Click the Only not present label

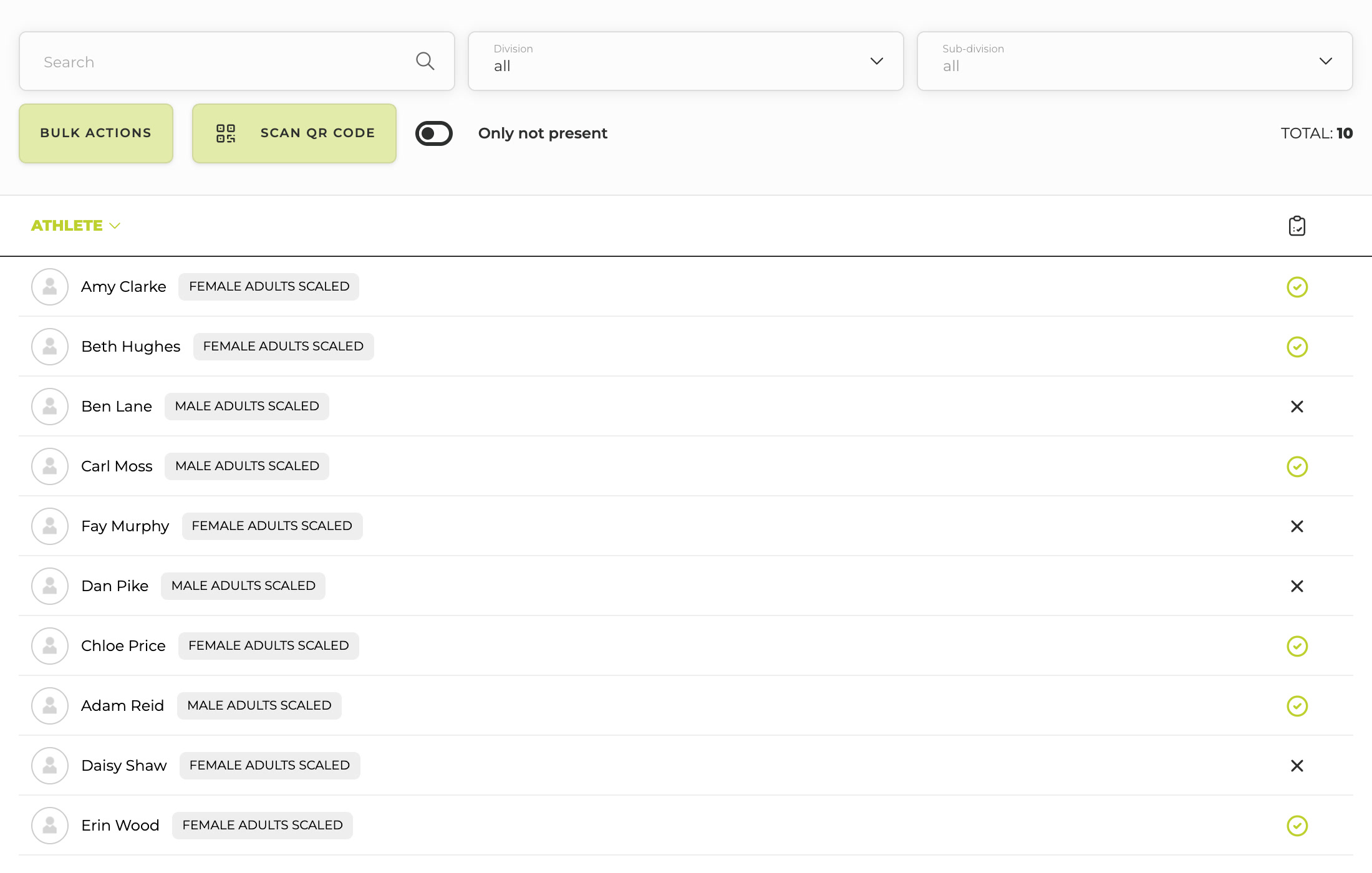tap(543, 133)
